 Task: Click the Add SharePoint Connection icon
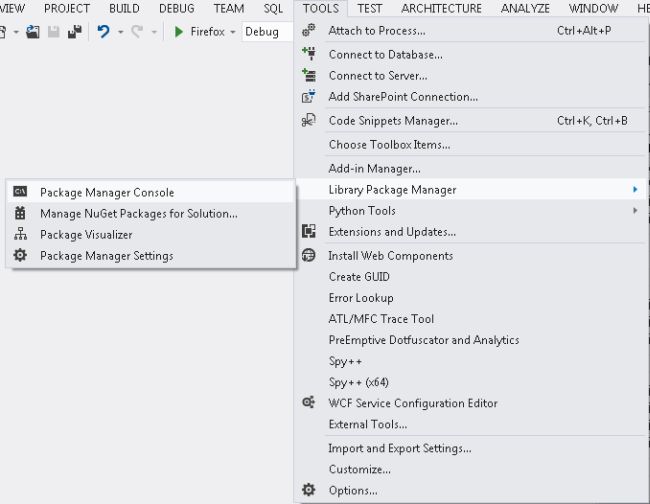coord(309,97)
